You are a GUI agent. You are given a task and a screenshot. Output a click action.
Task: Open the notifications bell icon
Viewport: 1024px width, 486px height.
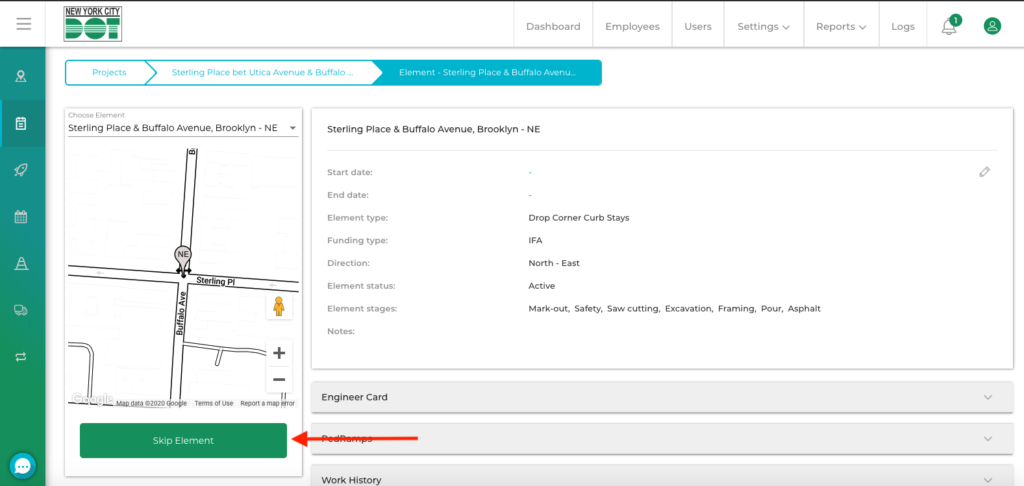point(948,27)
